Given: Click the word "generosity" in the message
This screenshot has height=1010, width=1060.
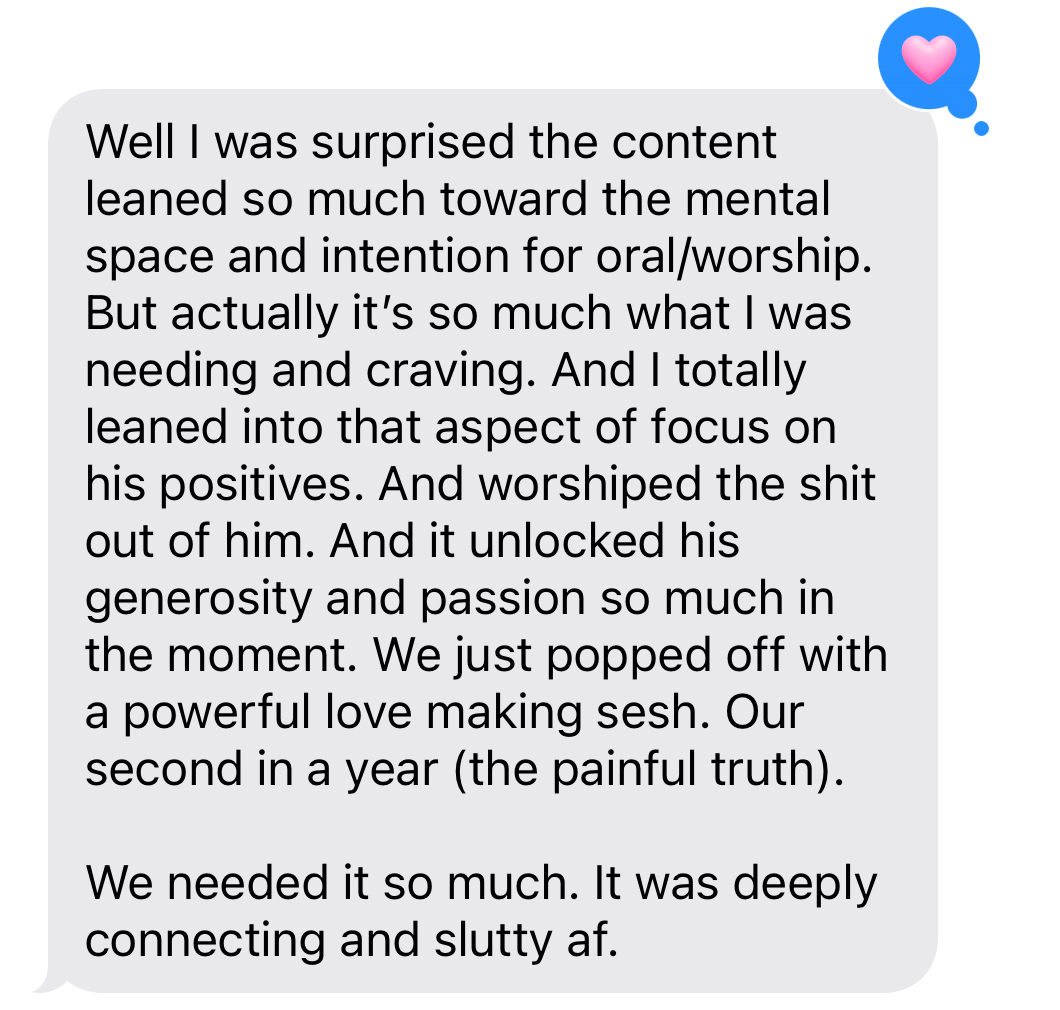Looking at the screenshot, I should [x=199, y=600].
